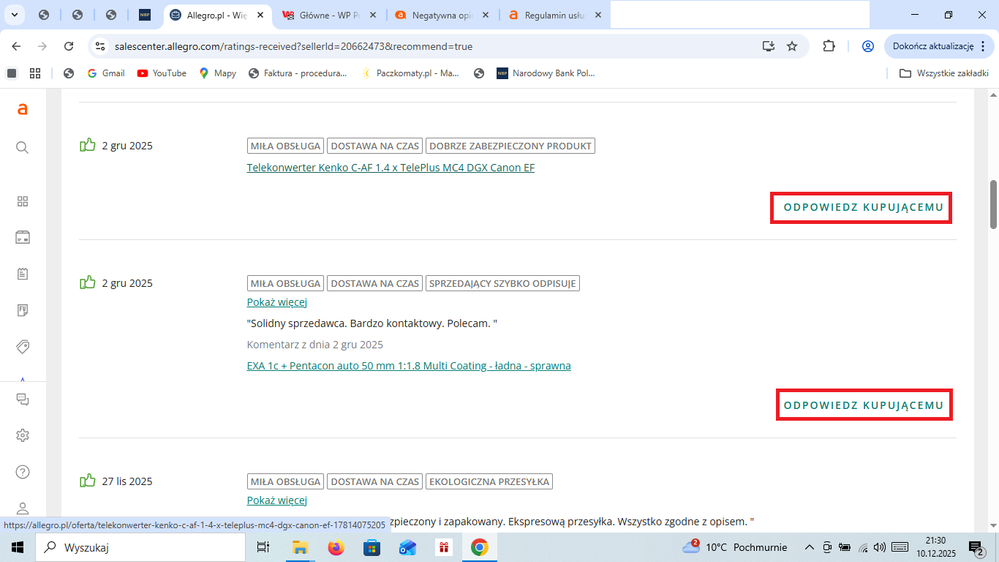Click the price tag icon in sidebar
The image size is (999, 562).
tap(22, 346)
